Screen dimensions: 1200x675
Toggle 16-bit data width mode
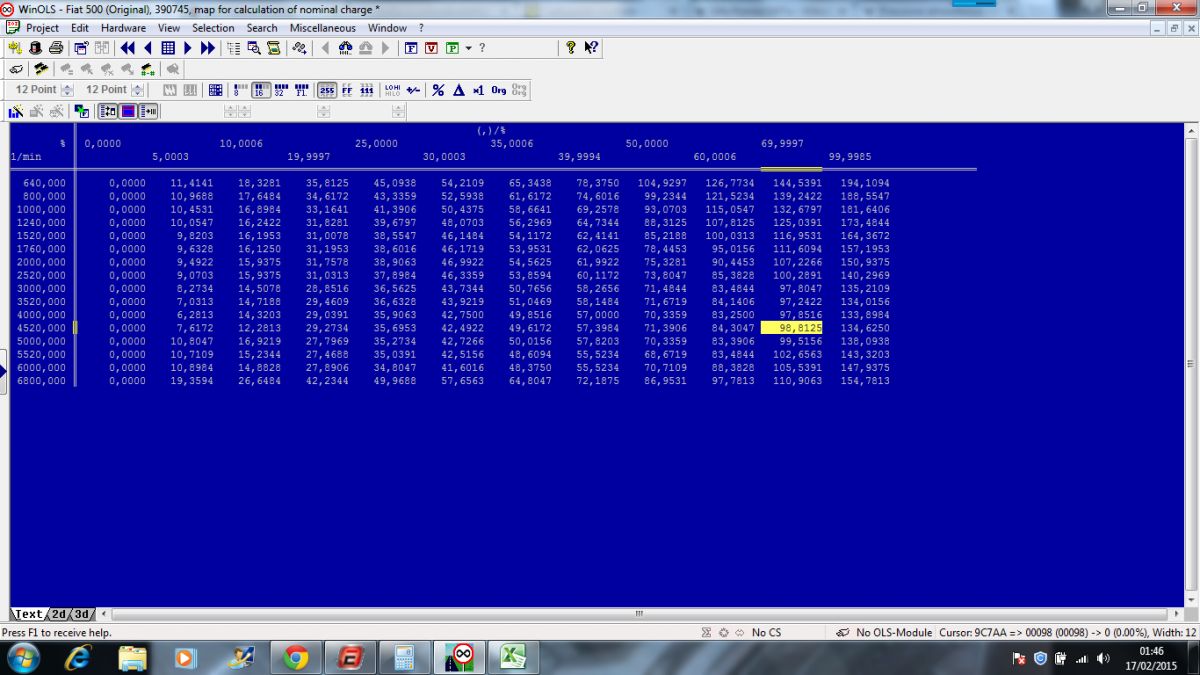click(x=261, y=90)
